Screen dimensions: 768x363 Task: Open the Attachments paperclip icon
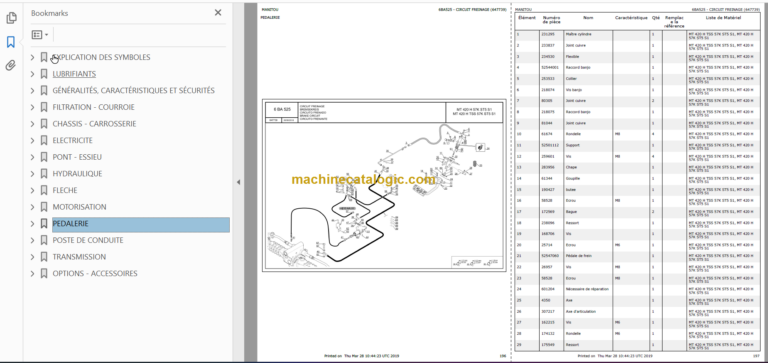11,66
